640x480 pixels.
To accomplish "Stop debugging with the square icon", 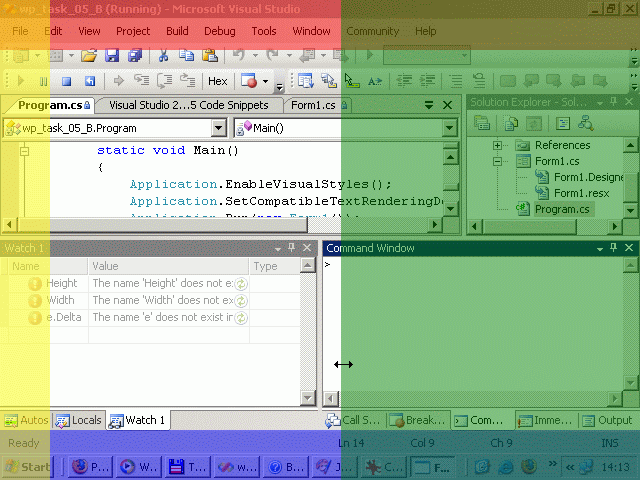I will point(67,81).
